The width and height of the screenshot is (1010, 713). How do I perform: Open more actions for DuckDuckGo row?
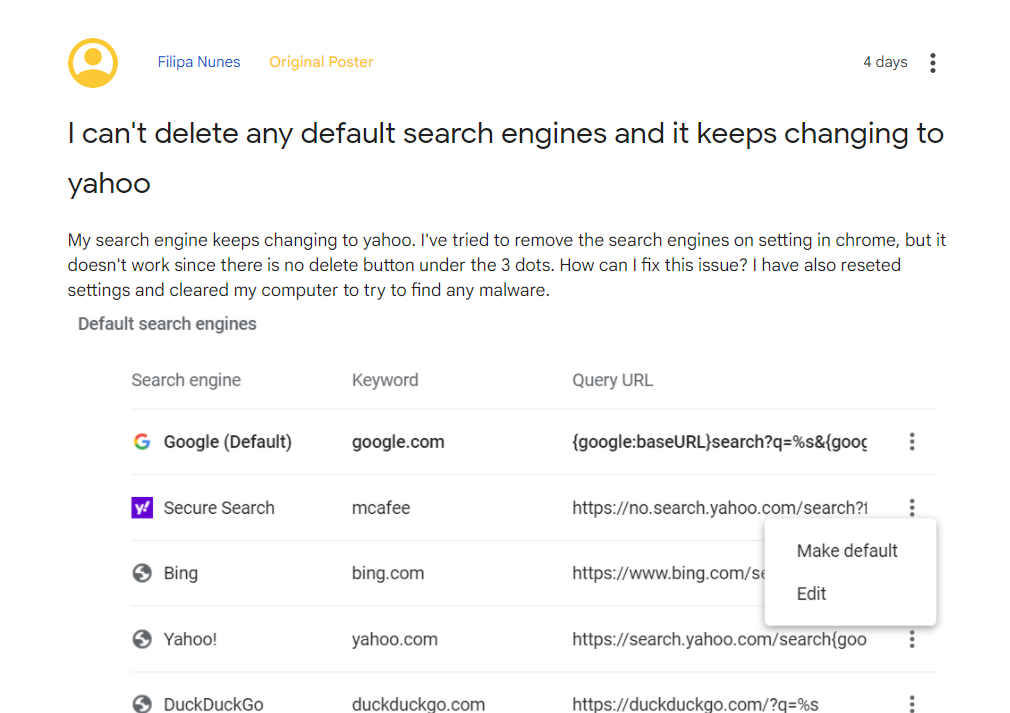[911, 704]
